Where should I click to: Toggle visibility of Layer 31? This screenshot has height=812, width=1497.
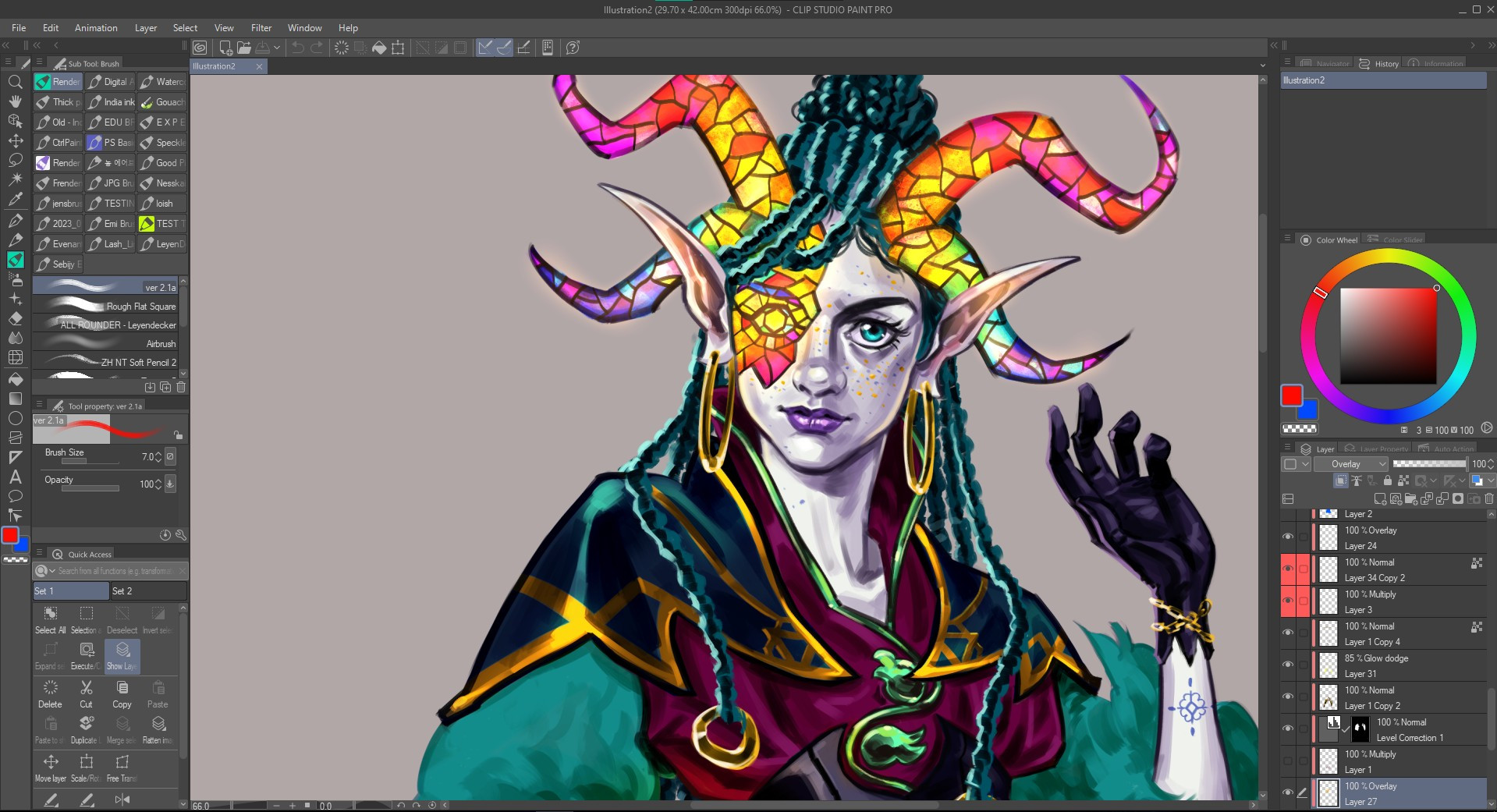point(1288,665)
